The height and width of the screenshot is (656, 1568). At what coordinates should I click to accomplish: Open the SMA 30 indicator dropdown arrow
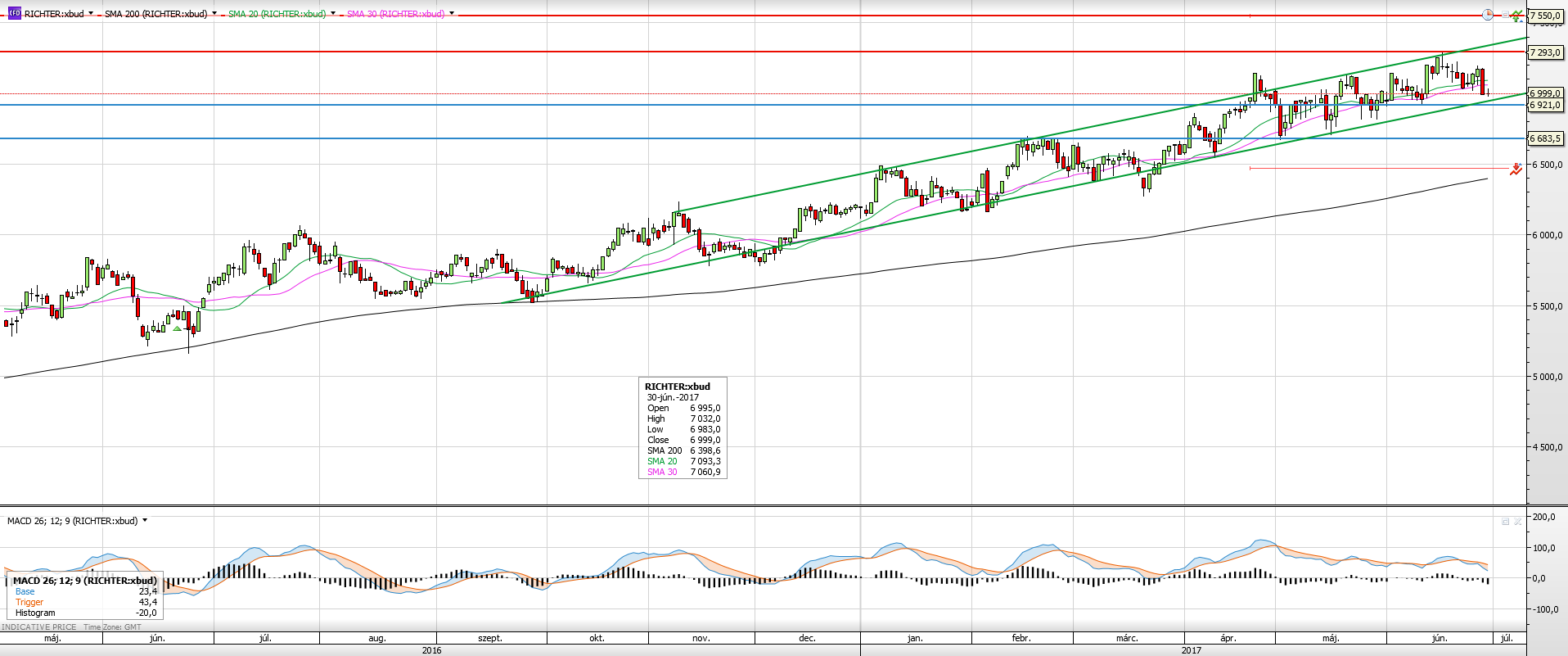[452, 14]
